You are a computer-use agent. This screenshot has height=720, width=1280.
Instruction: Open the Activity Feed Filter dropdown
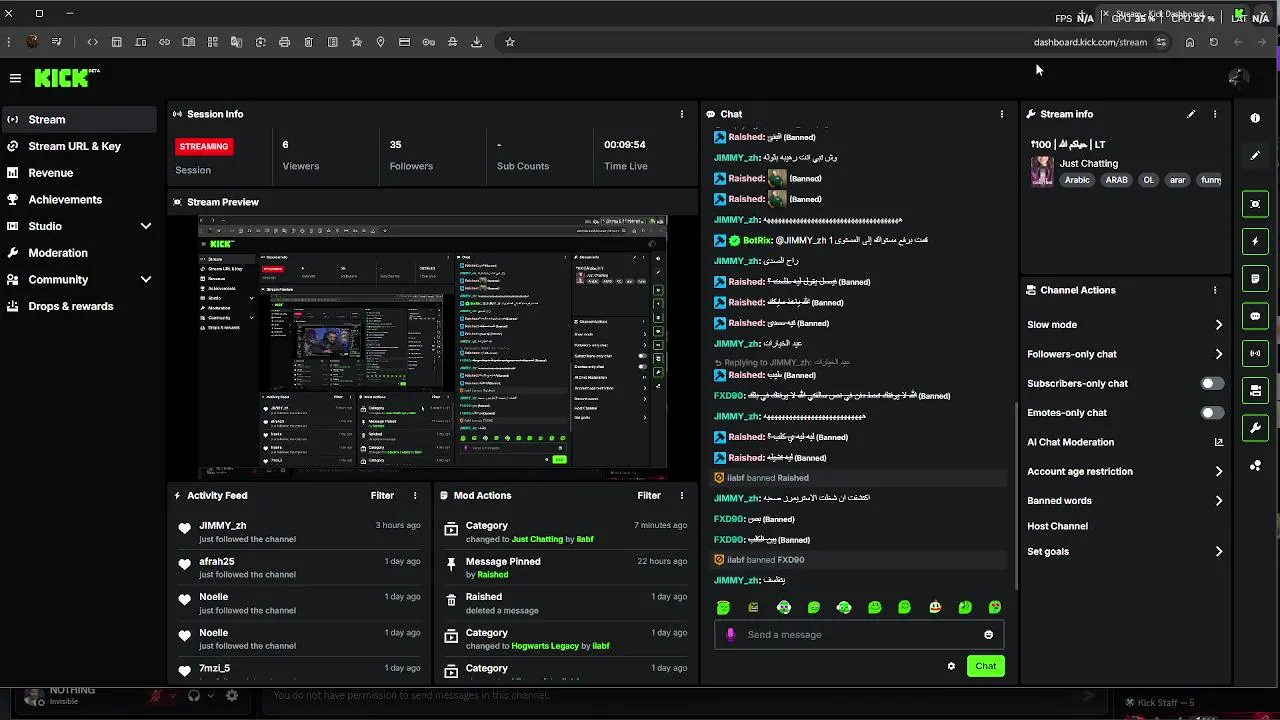coord(382,495)
